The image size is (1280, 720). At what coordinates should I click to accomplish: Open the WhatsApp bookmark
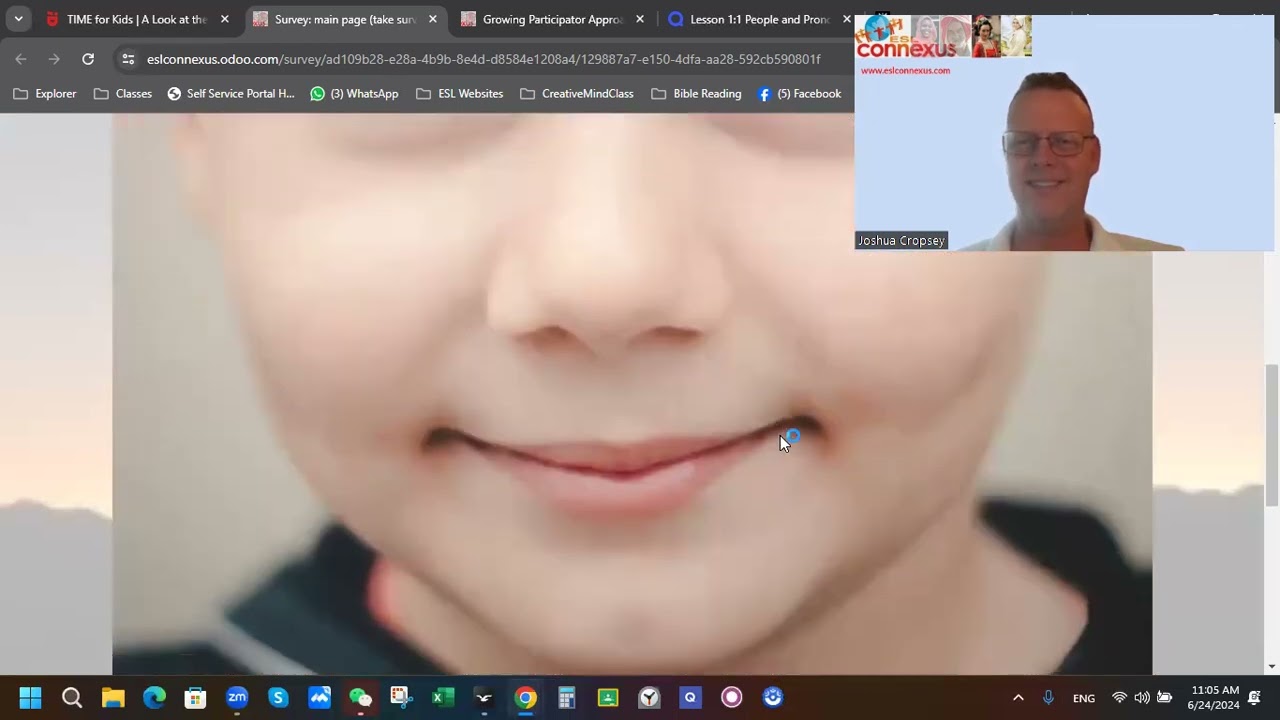pyautogui.click(x=354, y=94)
